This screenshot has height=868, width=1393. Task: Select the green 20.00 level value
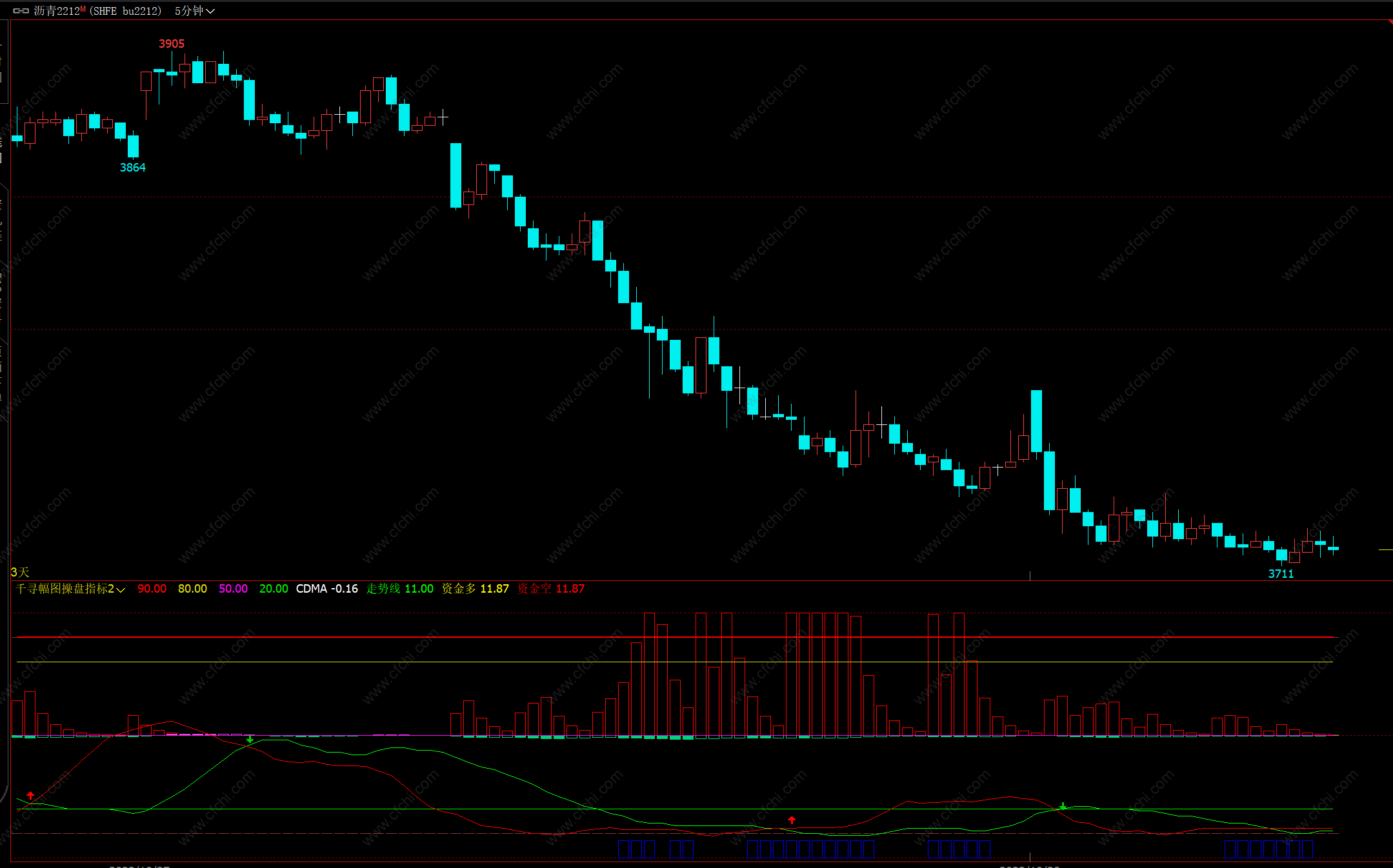pos(274,589)
